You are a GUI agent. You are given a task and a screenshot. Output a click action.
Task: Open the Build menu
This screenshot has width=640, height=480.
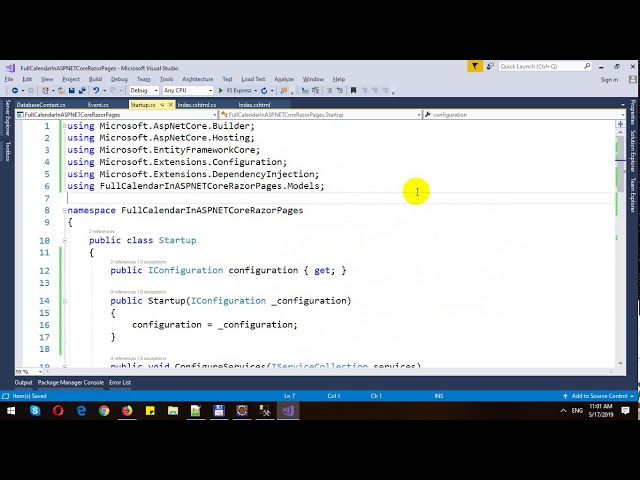click(95, 79)
